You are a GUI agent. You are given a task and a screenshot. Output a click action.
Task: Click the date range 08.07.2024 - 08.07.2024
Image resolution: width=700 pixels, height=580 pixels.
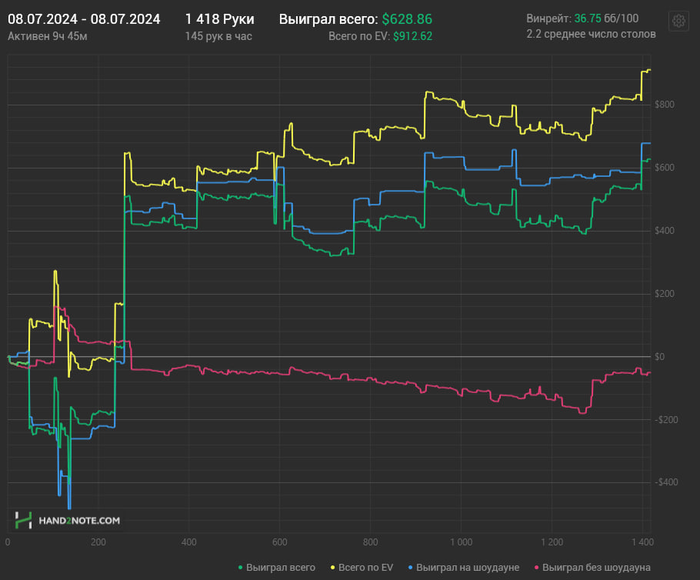point(84,19)
